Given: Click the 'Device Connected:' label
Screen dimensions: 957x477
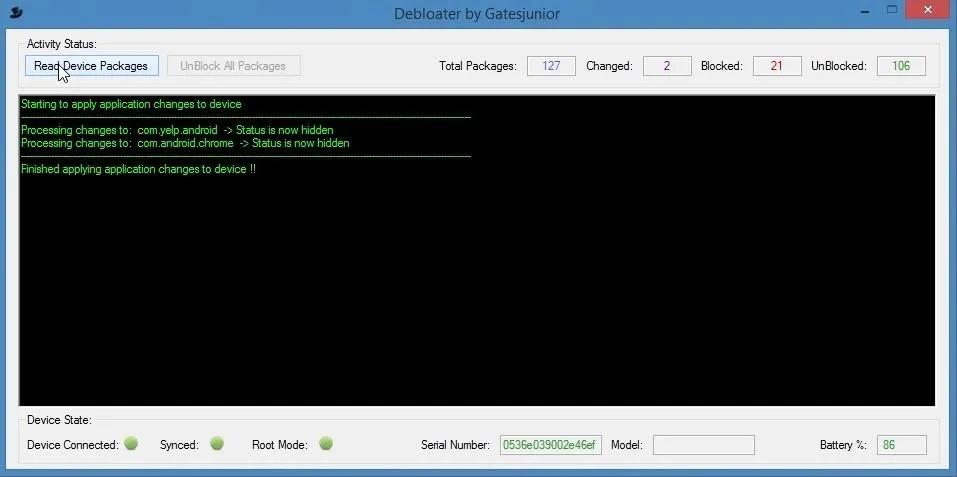Looking at the screenshot, I should point(73,445).
